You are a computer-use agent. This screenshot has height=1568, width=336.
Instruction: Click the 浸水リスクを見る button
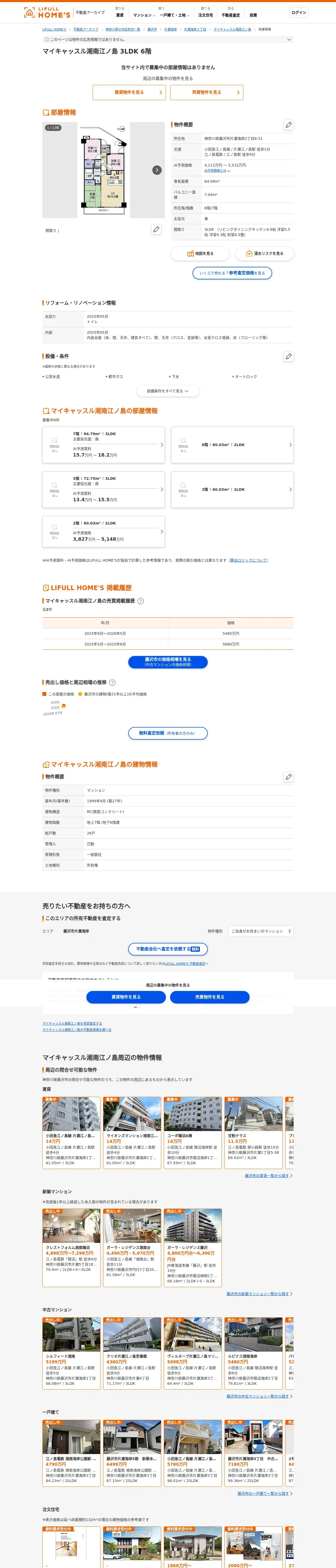264,253
